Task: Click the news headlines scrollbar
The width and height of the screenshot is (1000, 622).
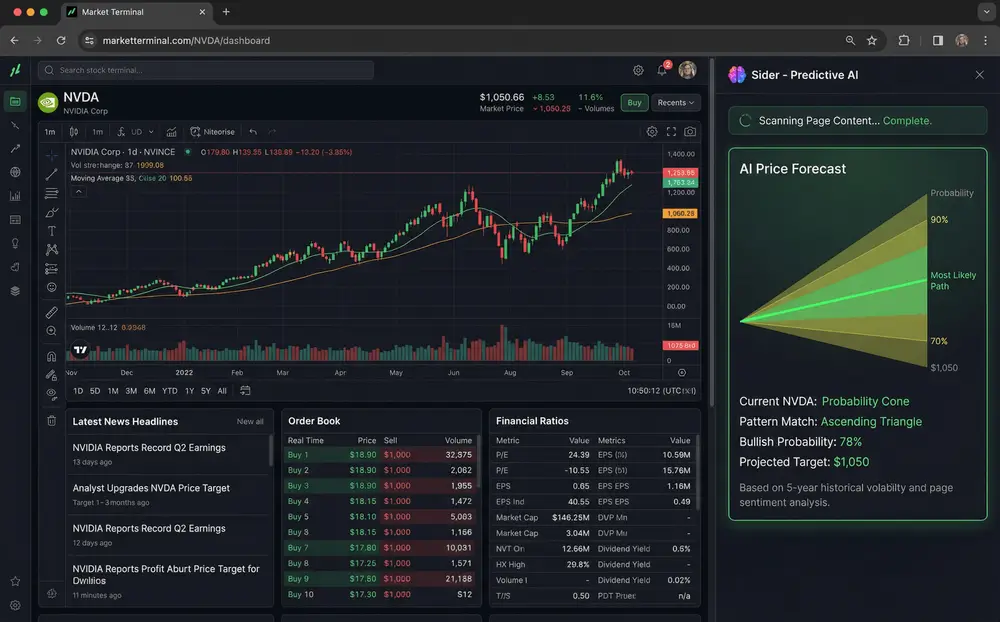Action: [271, 450]
